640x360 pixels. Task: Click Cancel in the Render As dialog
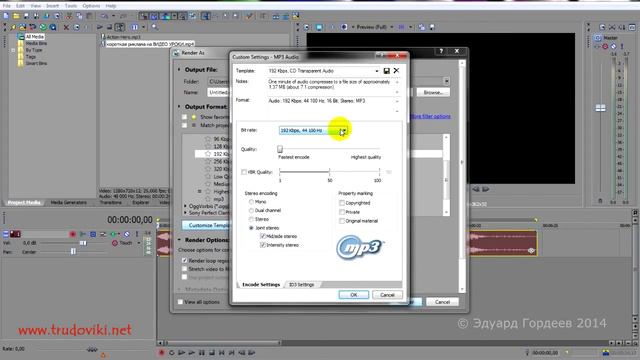point(442,302)
